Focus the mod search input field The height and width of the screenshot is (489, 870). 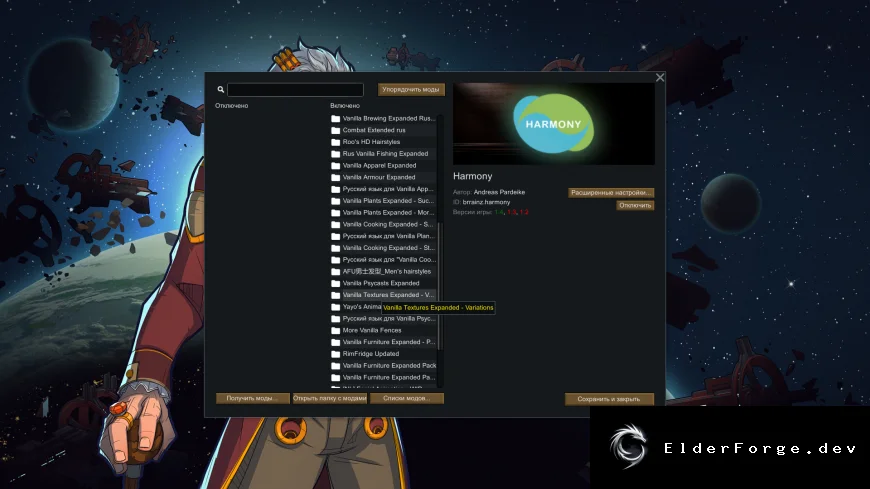pyautogui.click(x=295, y=89)
